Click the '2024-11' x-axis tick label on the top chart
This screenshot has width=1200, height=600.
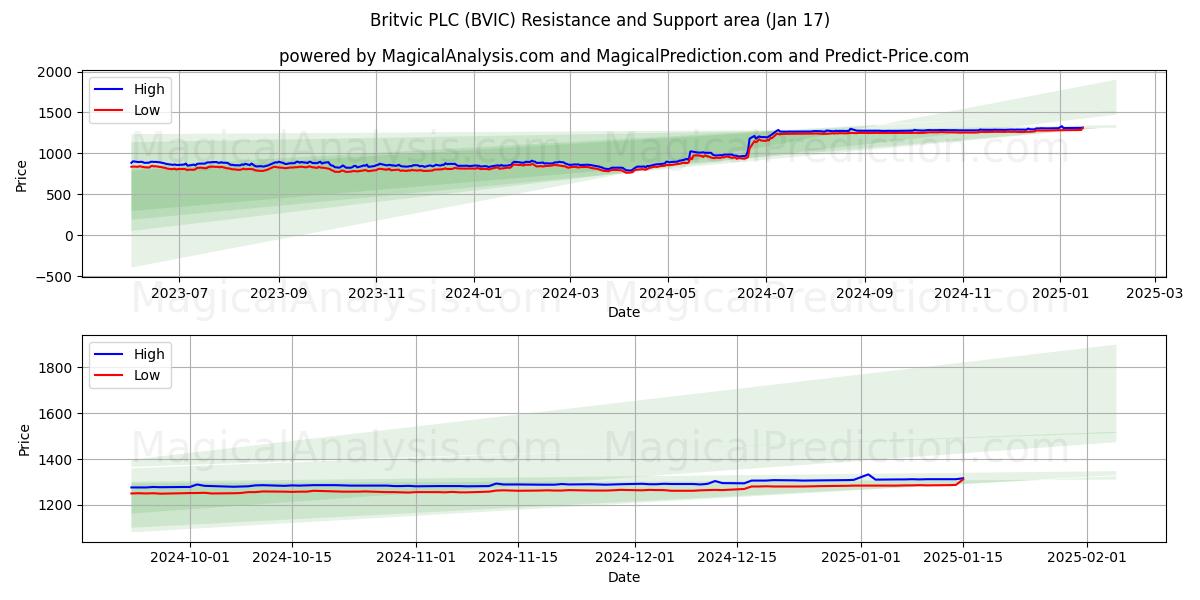pyautogui.click(x=963, y=294)
